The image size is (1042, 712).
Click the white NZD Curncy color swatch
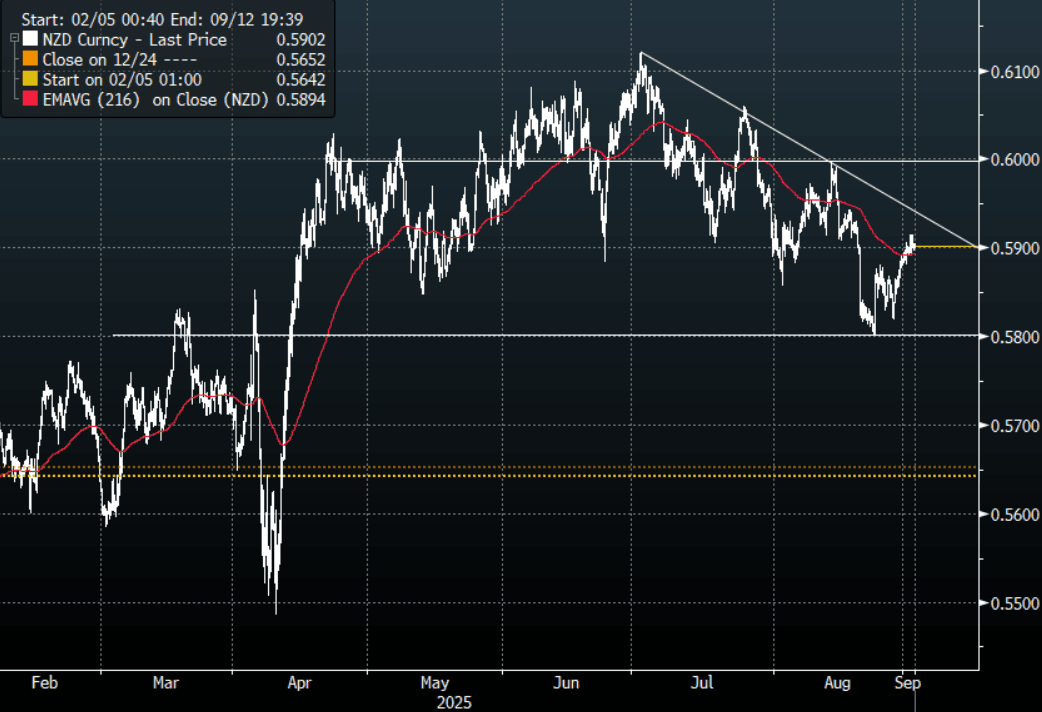pos(32,40)
